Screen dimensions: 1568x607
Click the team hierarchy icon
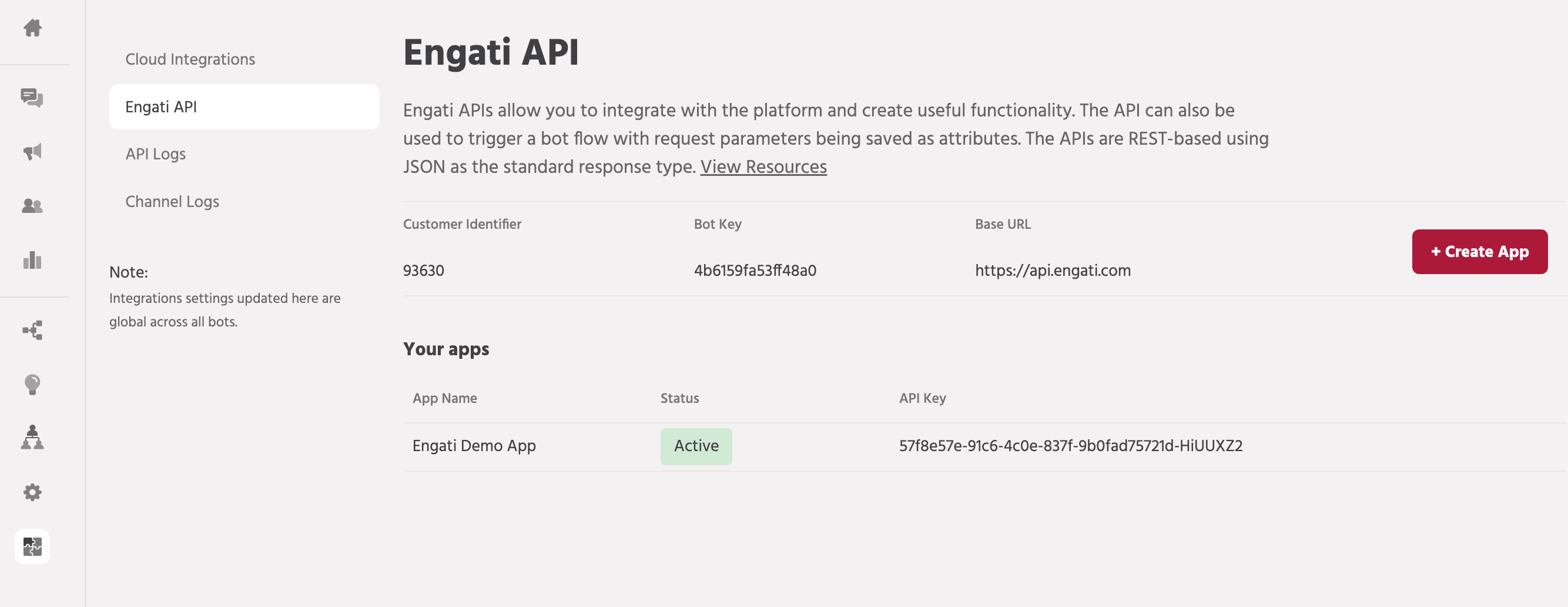pos(32,438)
